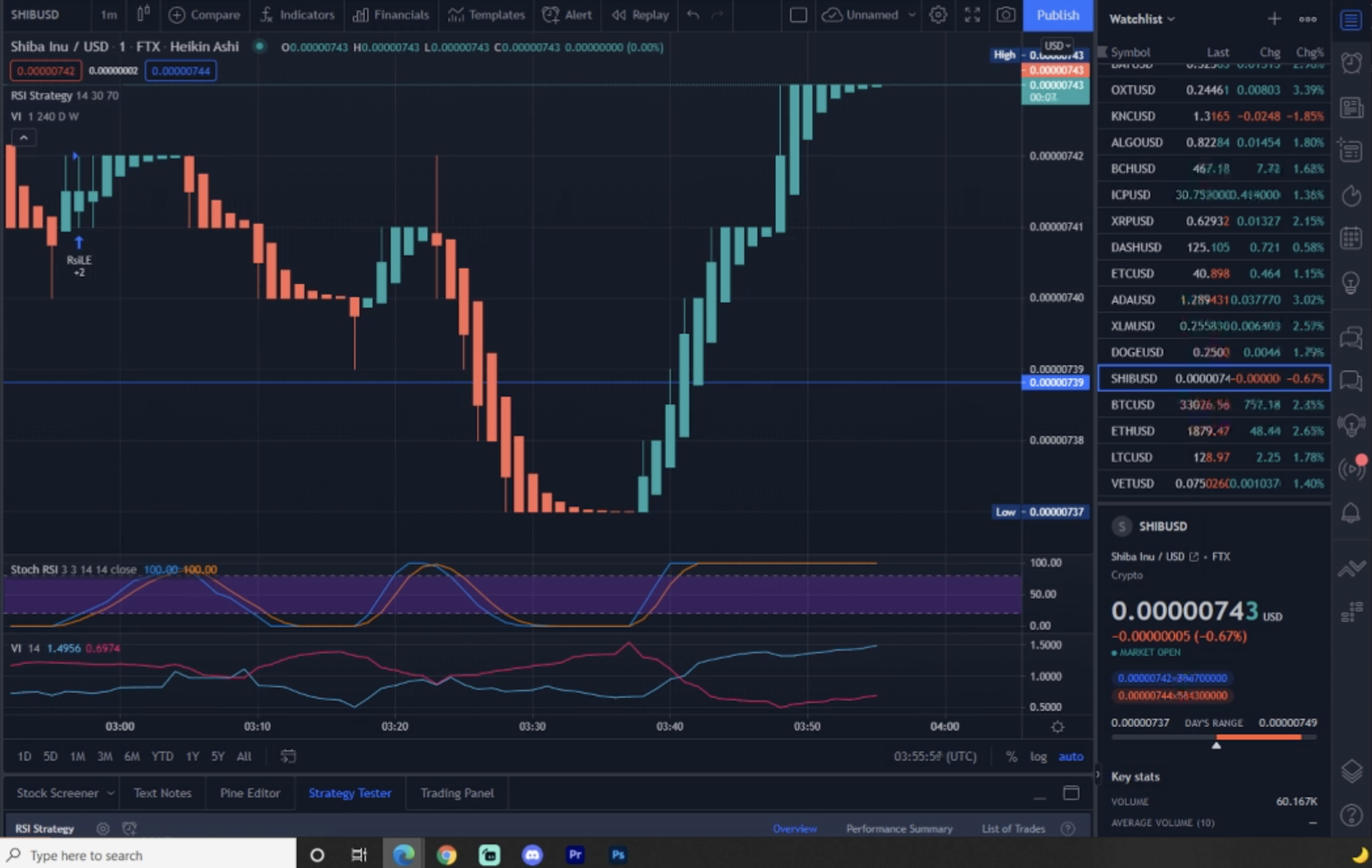Open chart settings gear icon
This screenshot has height=868, width=1372.
(x=937, y=14)
